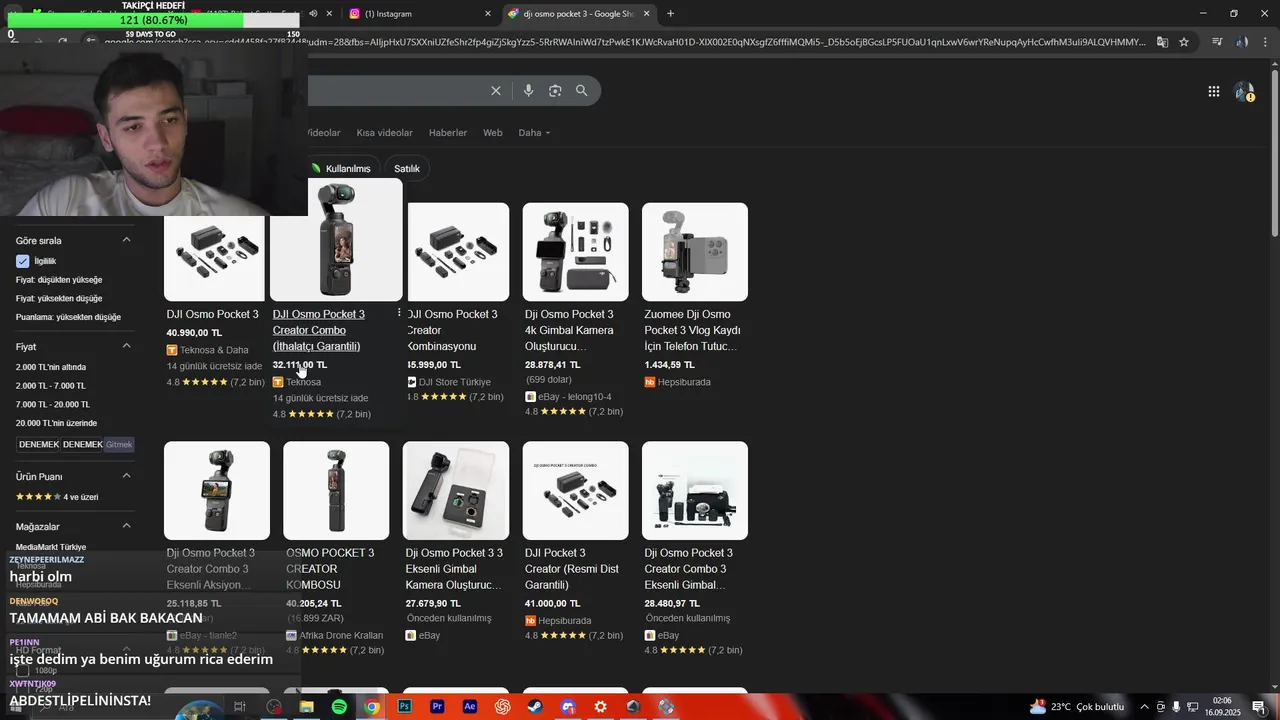Collapse the Fiyat filter section
This screenshot has width=1280, height=720.
tap(126, 346)
